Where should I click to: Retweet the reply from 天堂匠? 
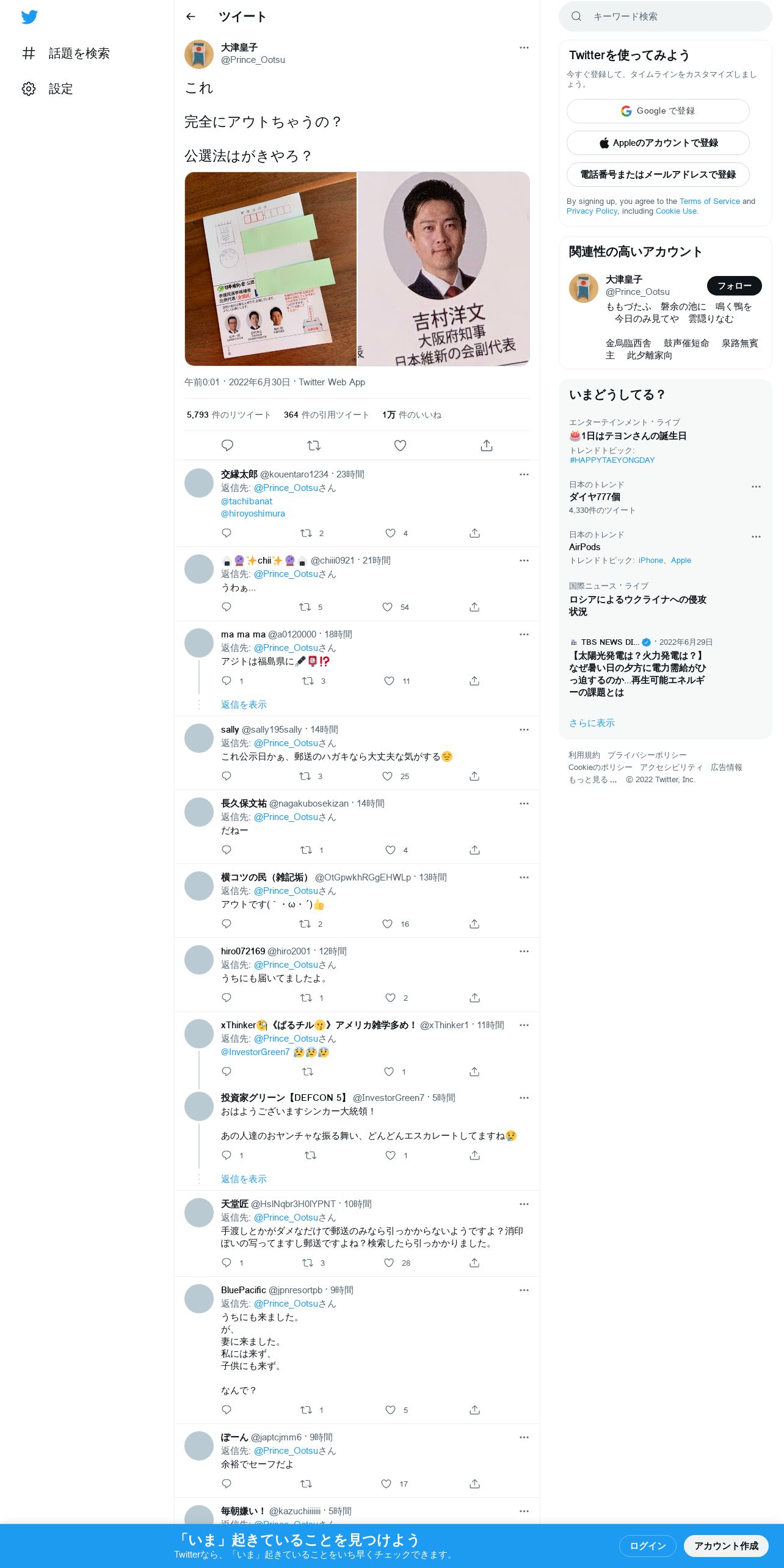coord(308,1263)
